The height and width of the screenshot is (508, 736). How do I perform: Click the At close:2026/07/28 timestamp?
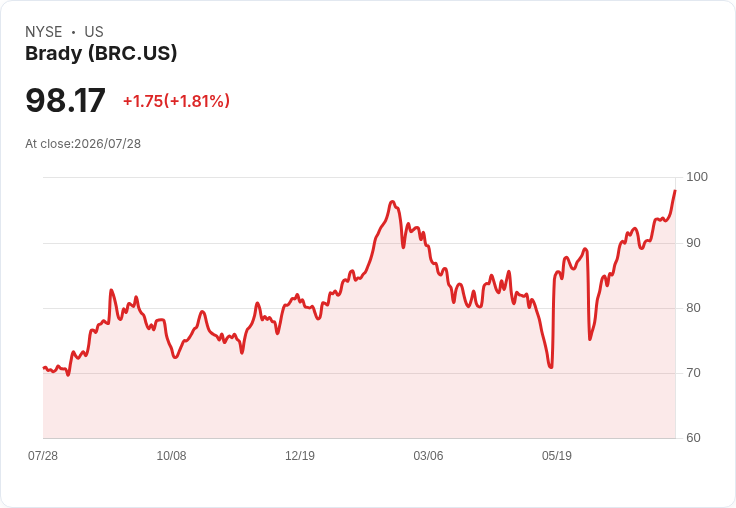pyautogui.click(x=83, y=144)
